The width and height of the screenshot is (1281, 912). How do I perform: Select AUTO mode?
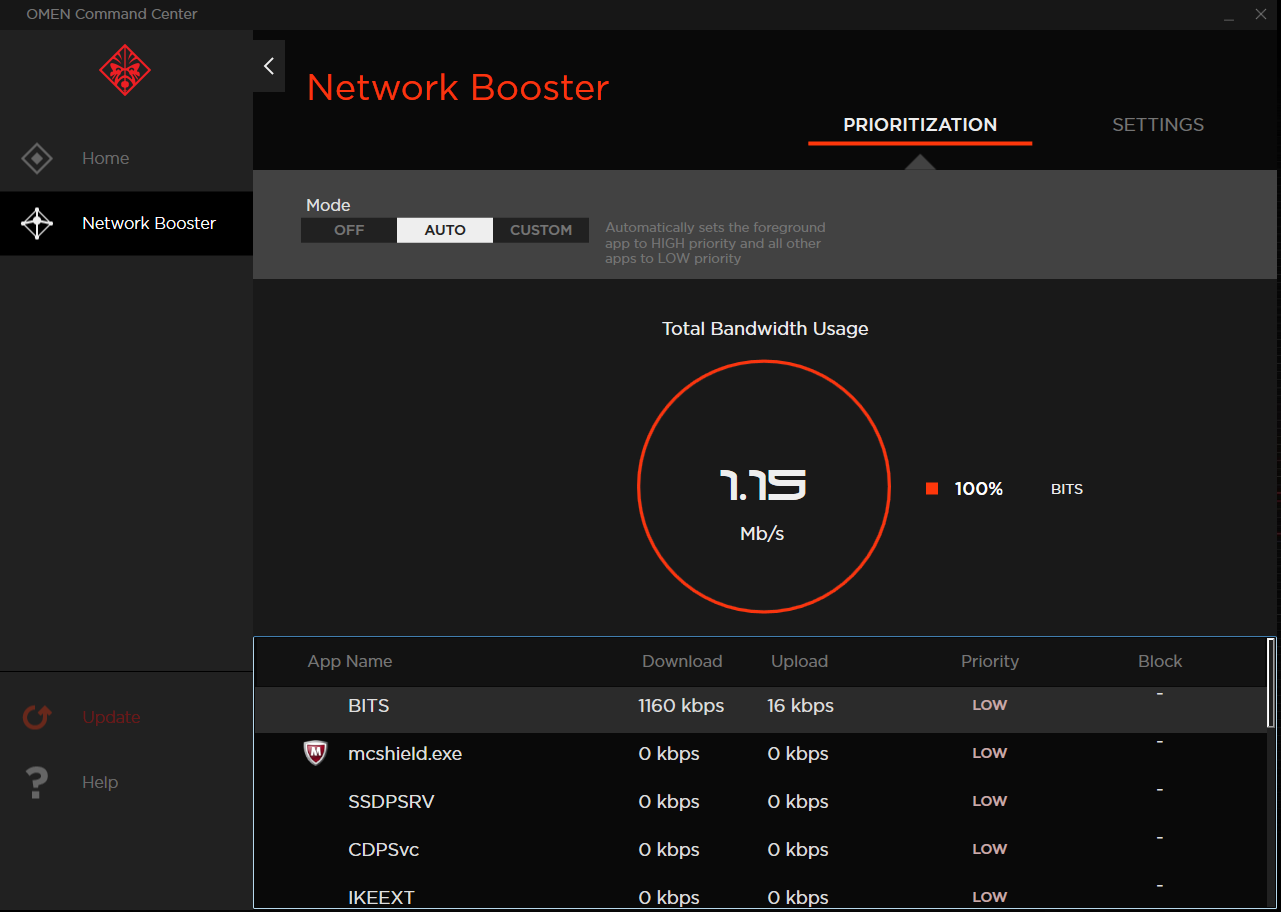click(445, 230)
